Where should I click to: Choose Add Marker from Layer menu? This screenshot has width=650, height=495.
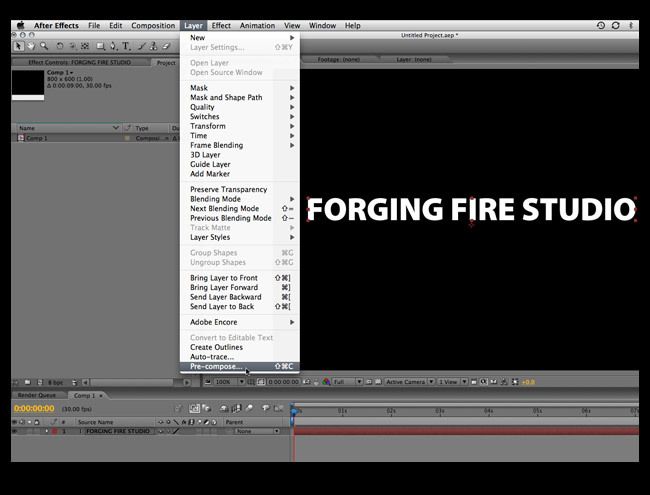240,174
